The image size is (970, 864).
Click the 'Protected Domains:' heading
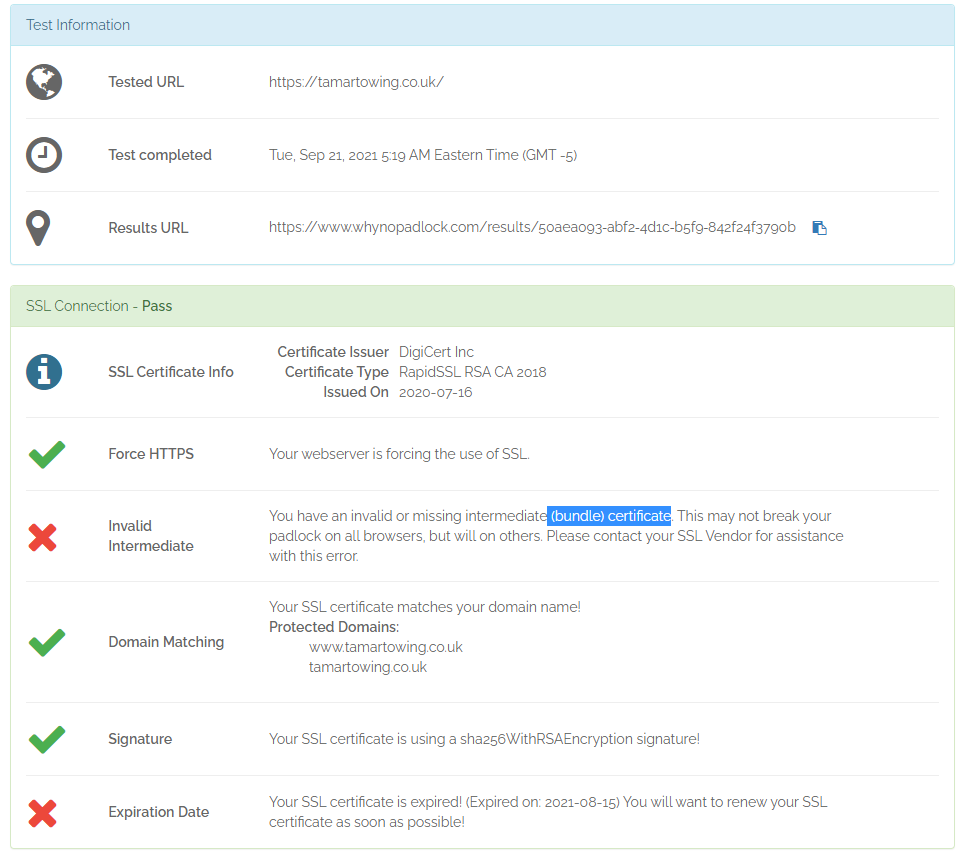point(334,627)
